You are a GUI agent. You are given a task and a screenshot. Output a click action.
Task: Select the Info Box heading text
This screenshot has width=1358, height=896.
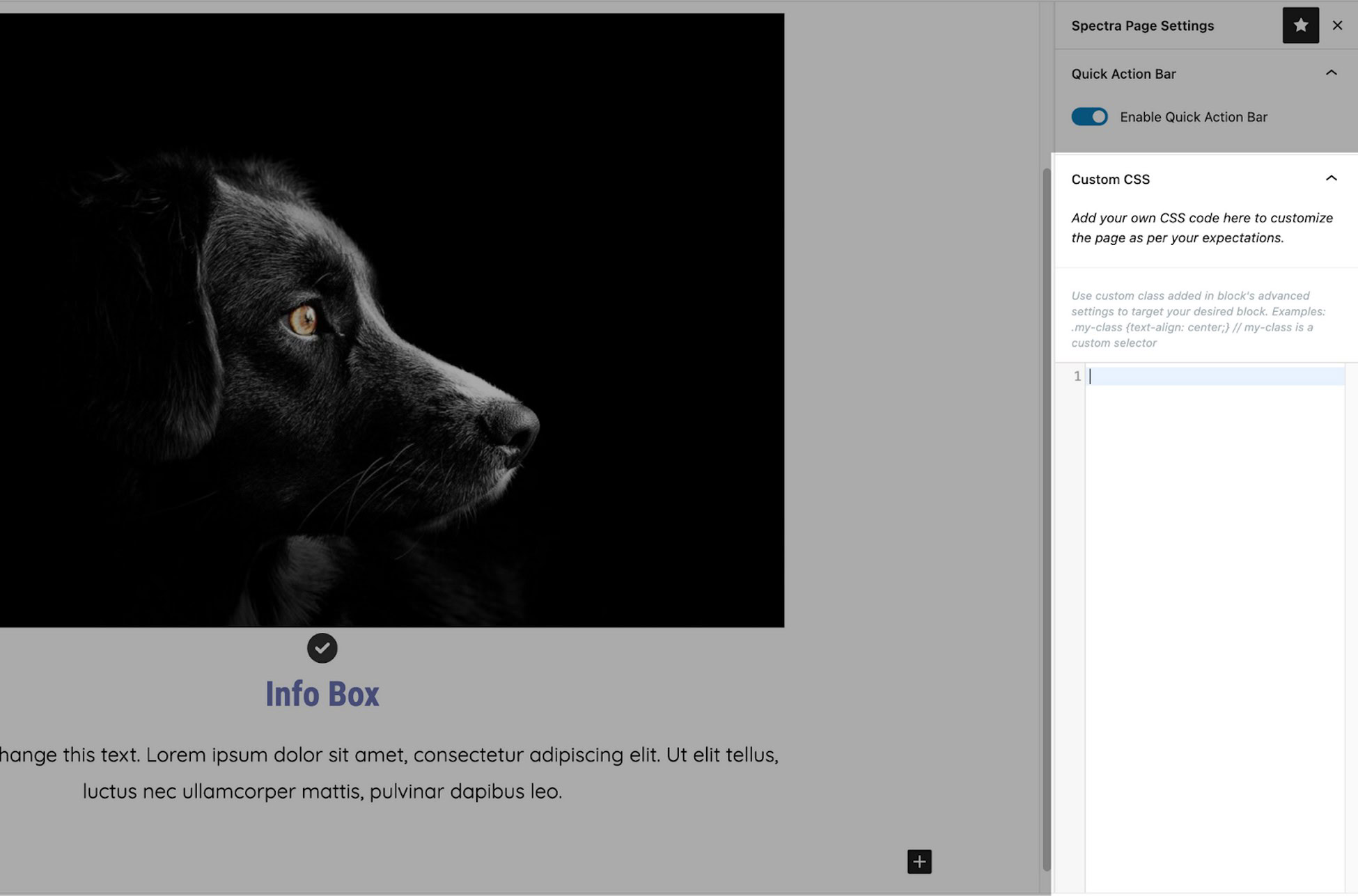click(322, 693)
